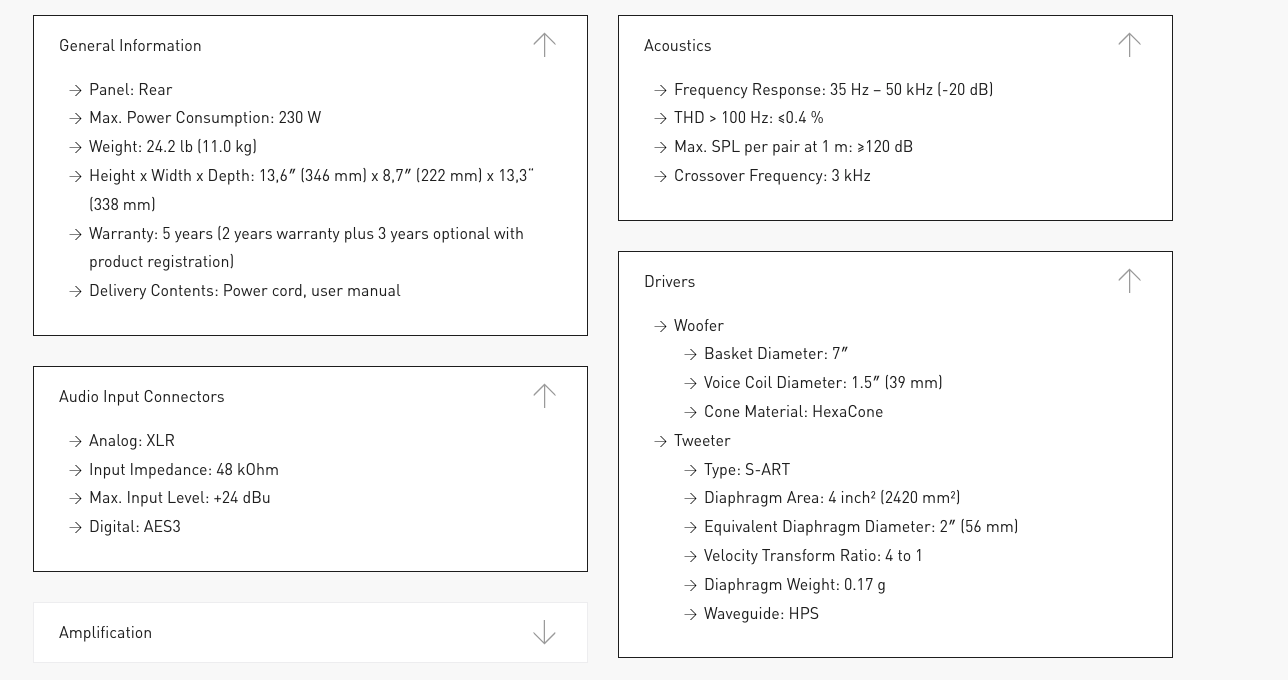Image resolution: width=1288 pixels, height=680 pixels.
Task: Click the Acoustics section title
Action: point(677,46)
